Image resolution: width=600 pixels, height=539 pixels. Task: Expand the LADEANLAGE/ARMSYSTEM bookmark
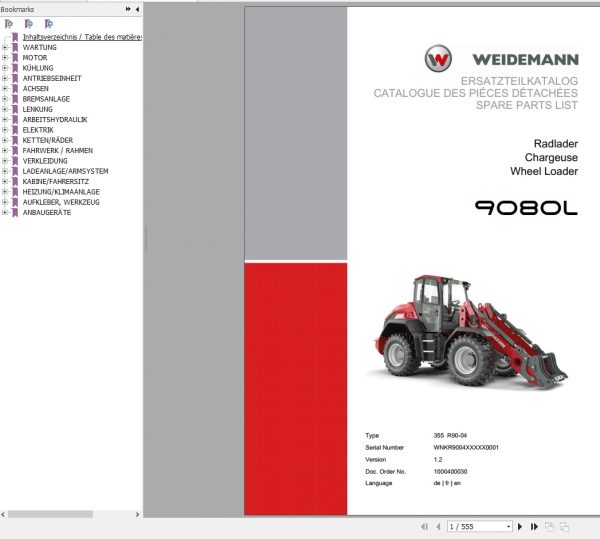[x=5, y=171]
